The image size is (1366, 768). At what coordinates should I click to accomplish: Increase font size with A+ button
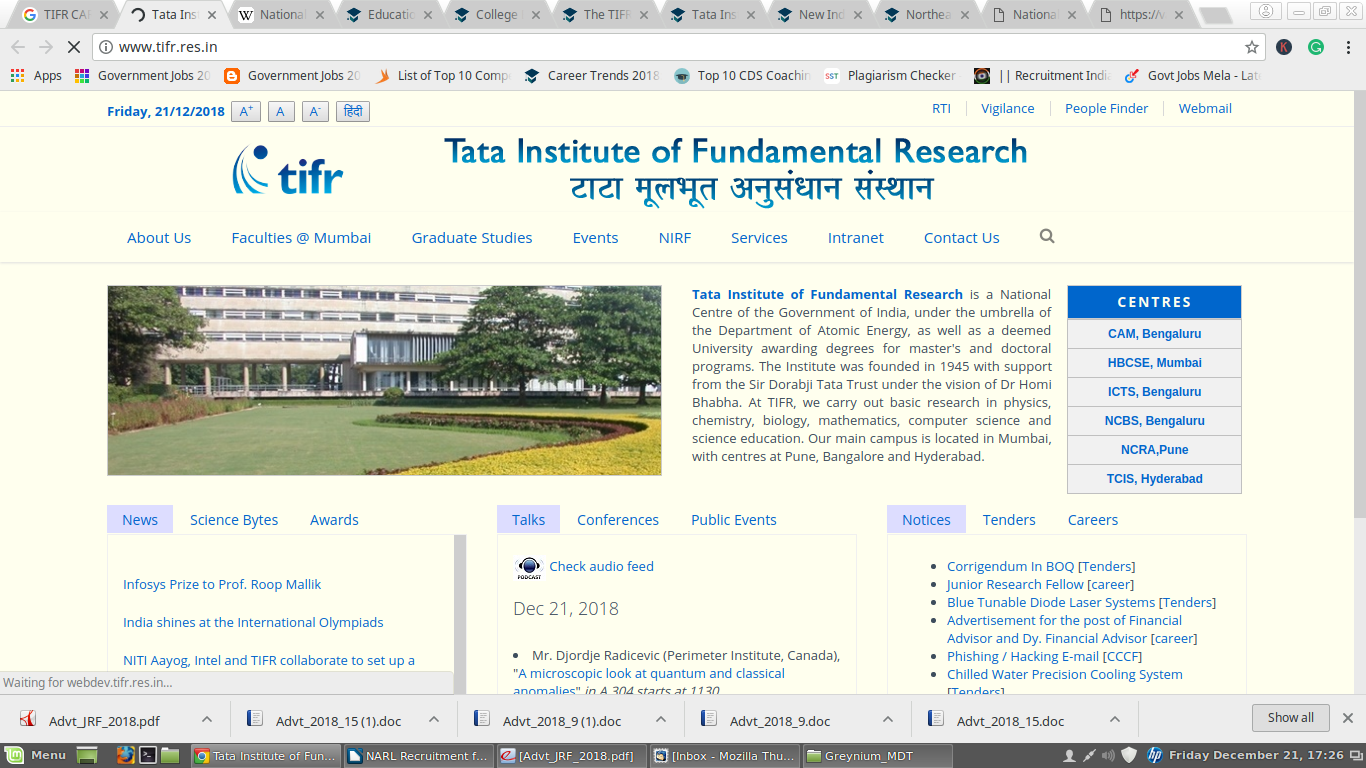tap(246, 112)
